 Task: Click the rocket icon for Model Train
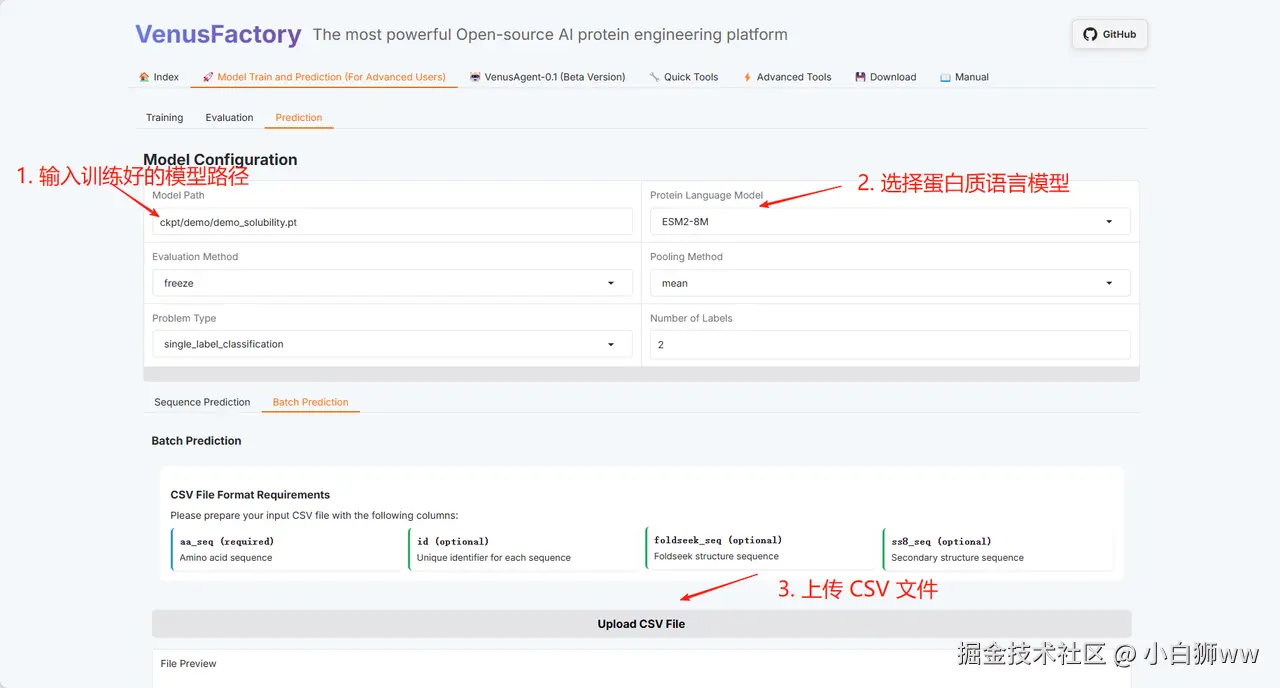tap(208, 77)
